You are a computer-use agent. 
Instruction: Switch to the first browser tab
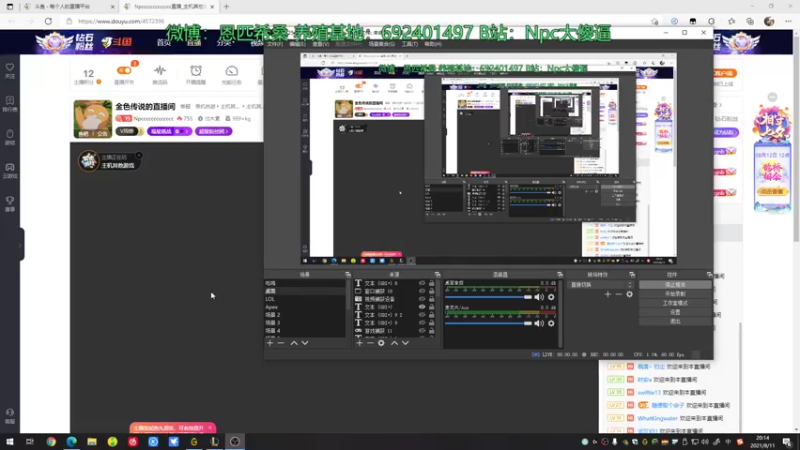pos(68,7)
